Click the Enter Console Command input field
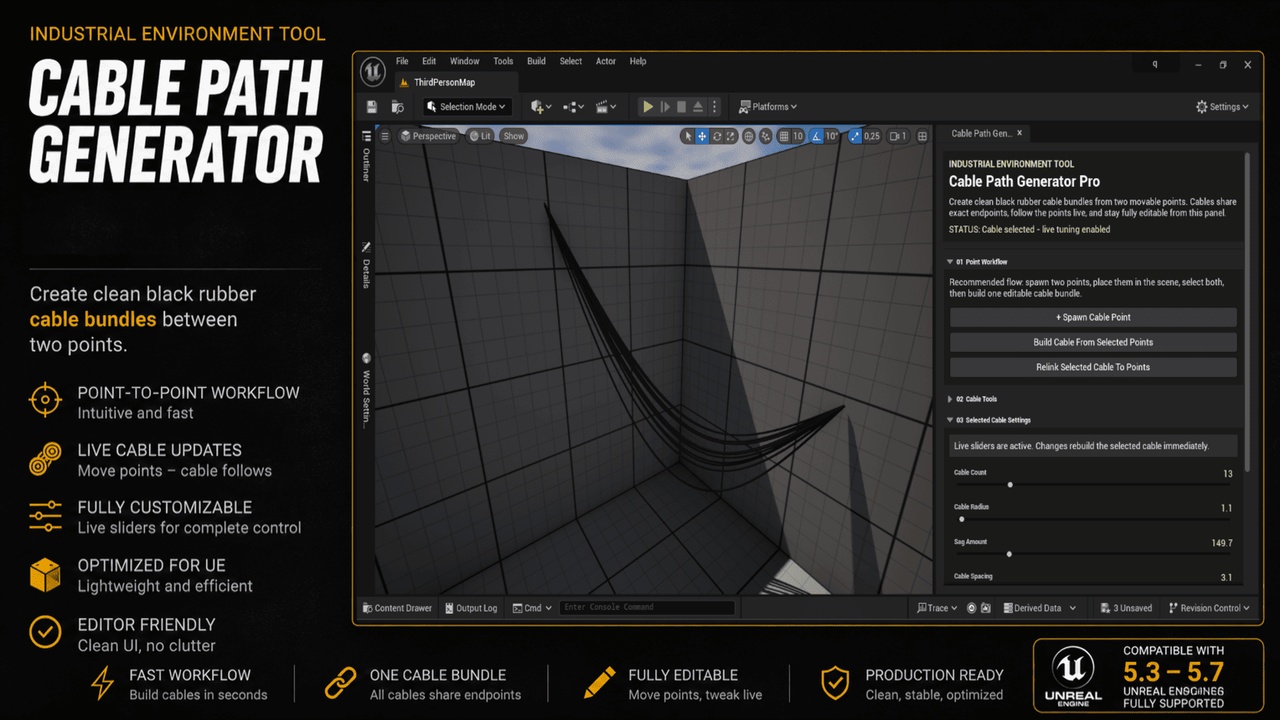 647,608
